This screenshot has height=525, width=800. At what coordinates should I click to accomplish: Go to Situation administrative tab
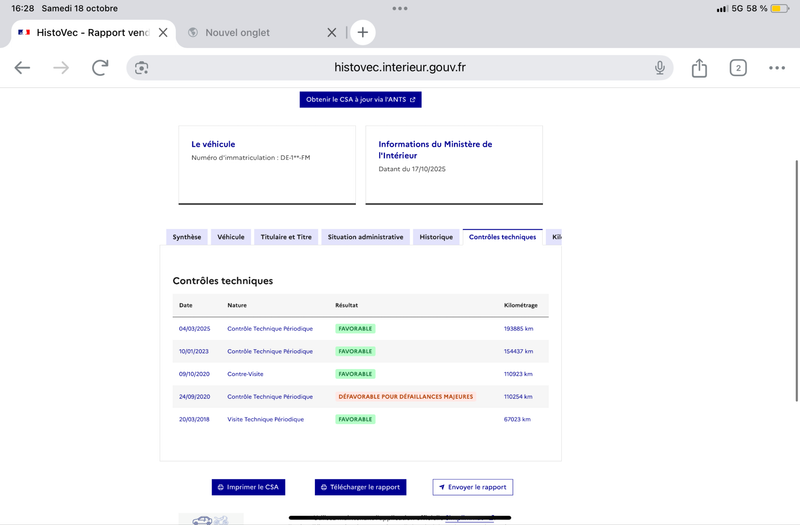click(365, 237)
